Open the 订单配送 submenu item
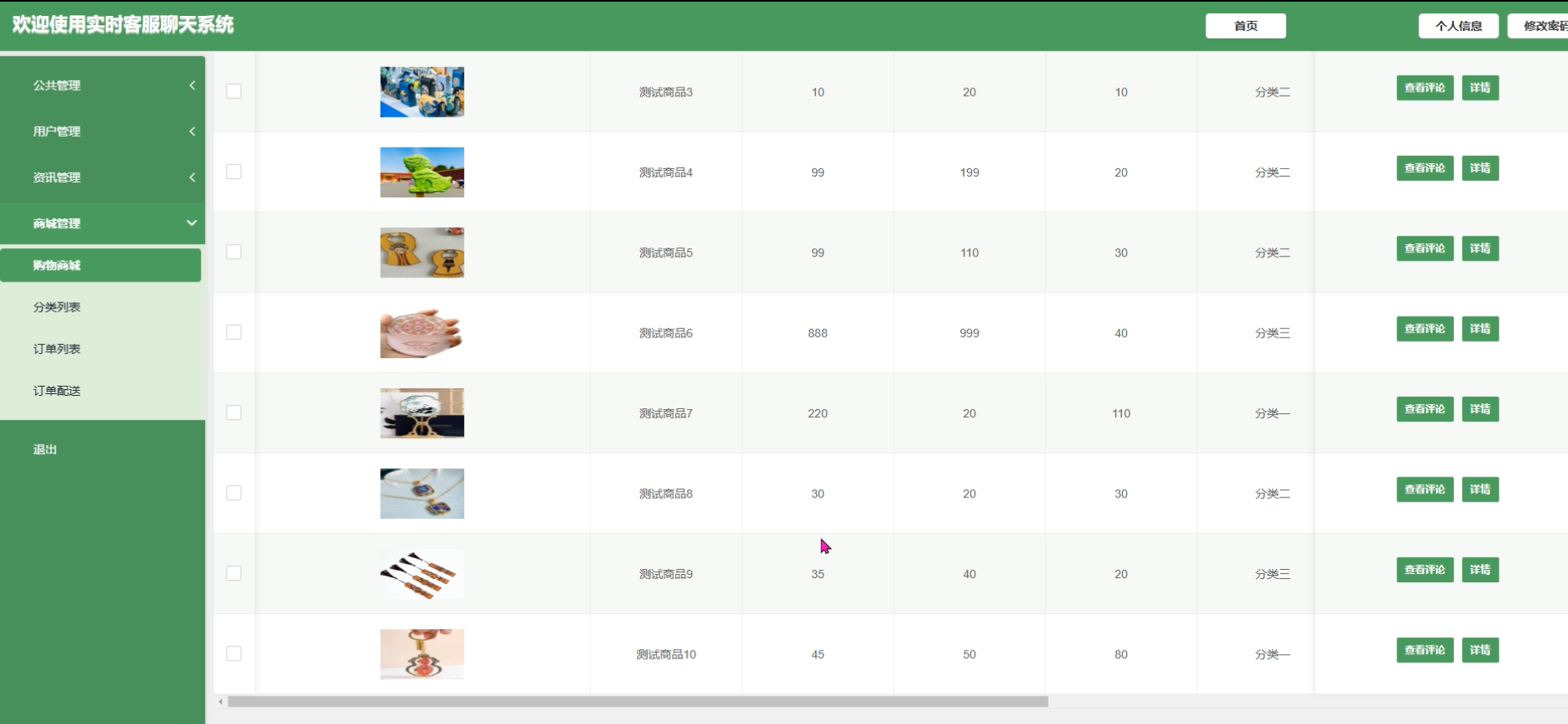The height and width of the screenshot is (724, 1568). (101, 390)
